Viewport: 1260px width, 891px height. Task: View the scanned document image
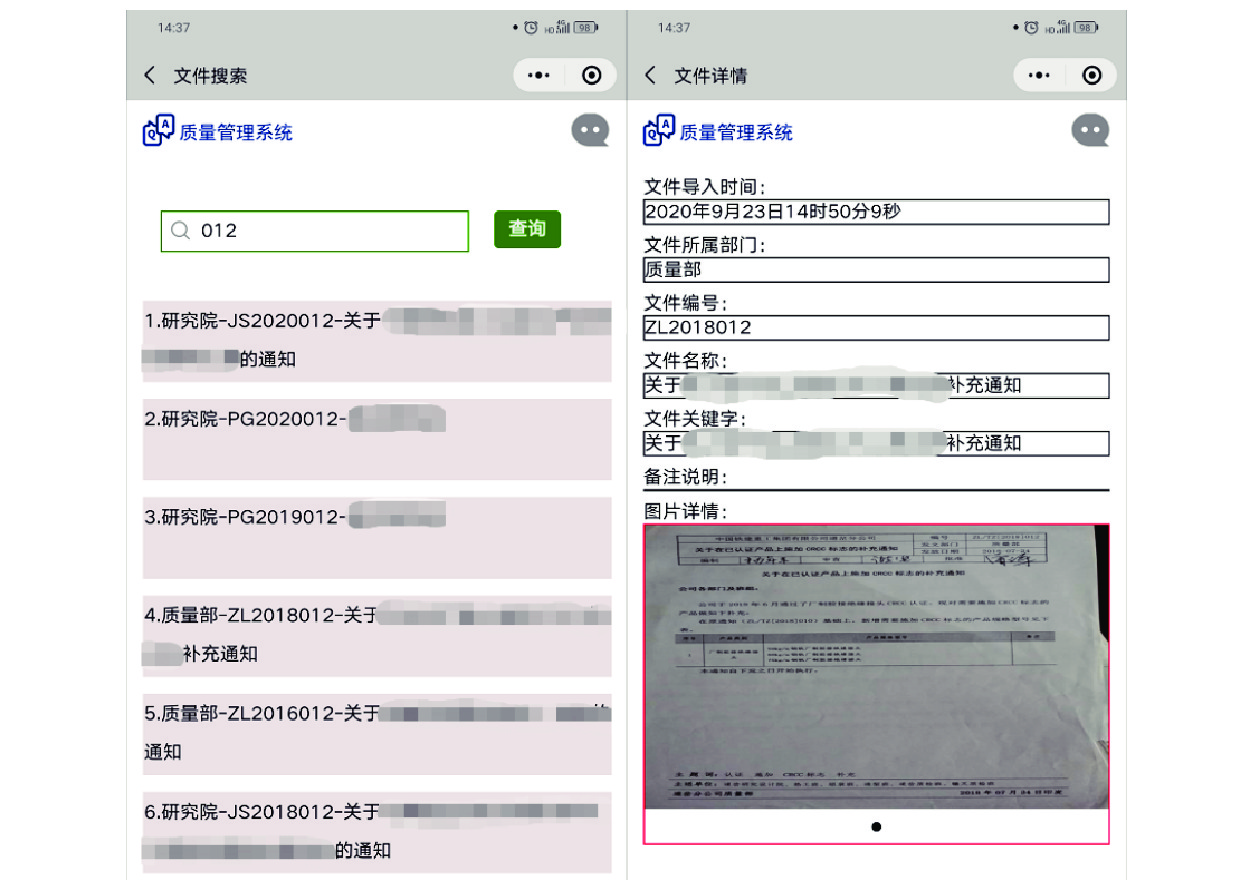click(876, 666)
